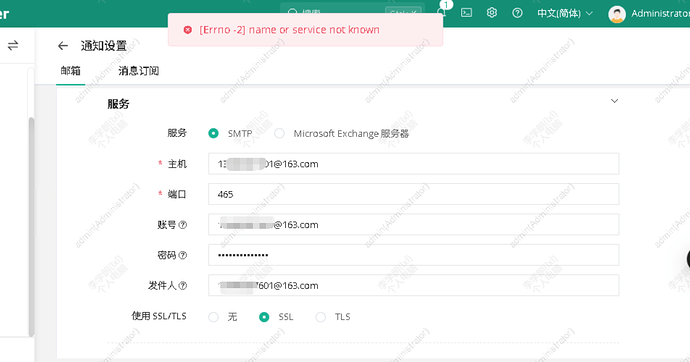Switch to the 邮箱 tab
Image resolution: width=690 pixels, height=362 pixels.
pos(70,71)
